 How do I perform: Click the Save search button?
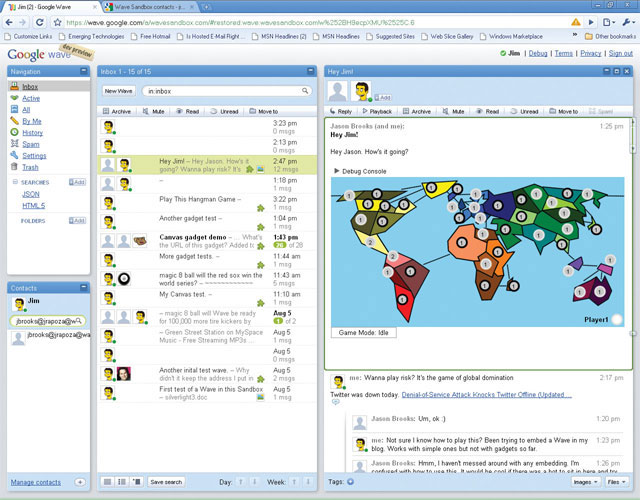(166, 482)
